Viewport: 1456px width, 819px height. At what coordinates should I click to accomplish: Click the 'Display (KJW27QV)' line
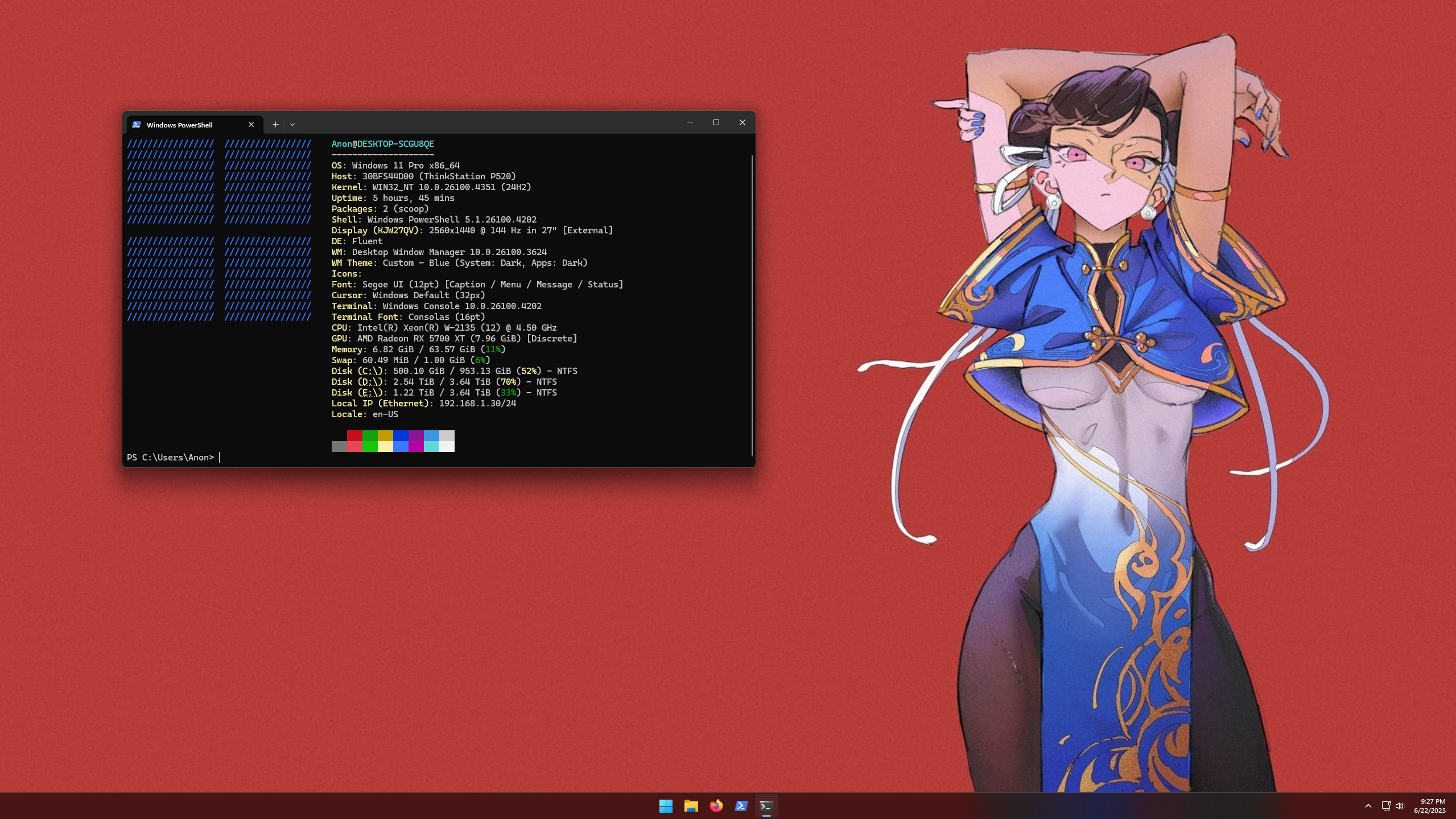(472, 231)
